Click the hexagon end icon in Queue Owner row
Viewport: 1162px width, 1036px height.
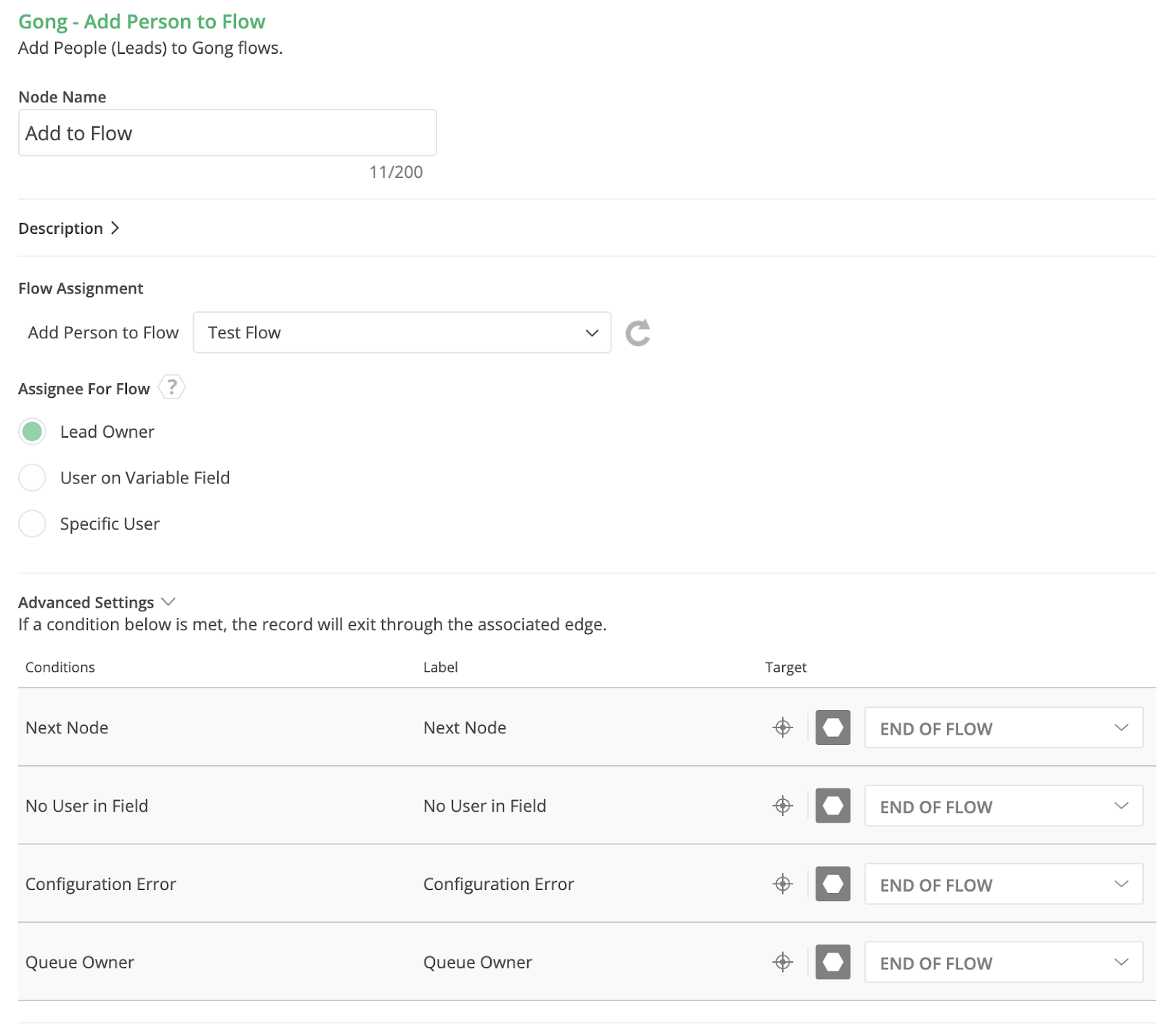click(832, 963)
